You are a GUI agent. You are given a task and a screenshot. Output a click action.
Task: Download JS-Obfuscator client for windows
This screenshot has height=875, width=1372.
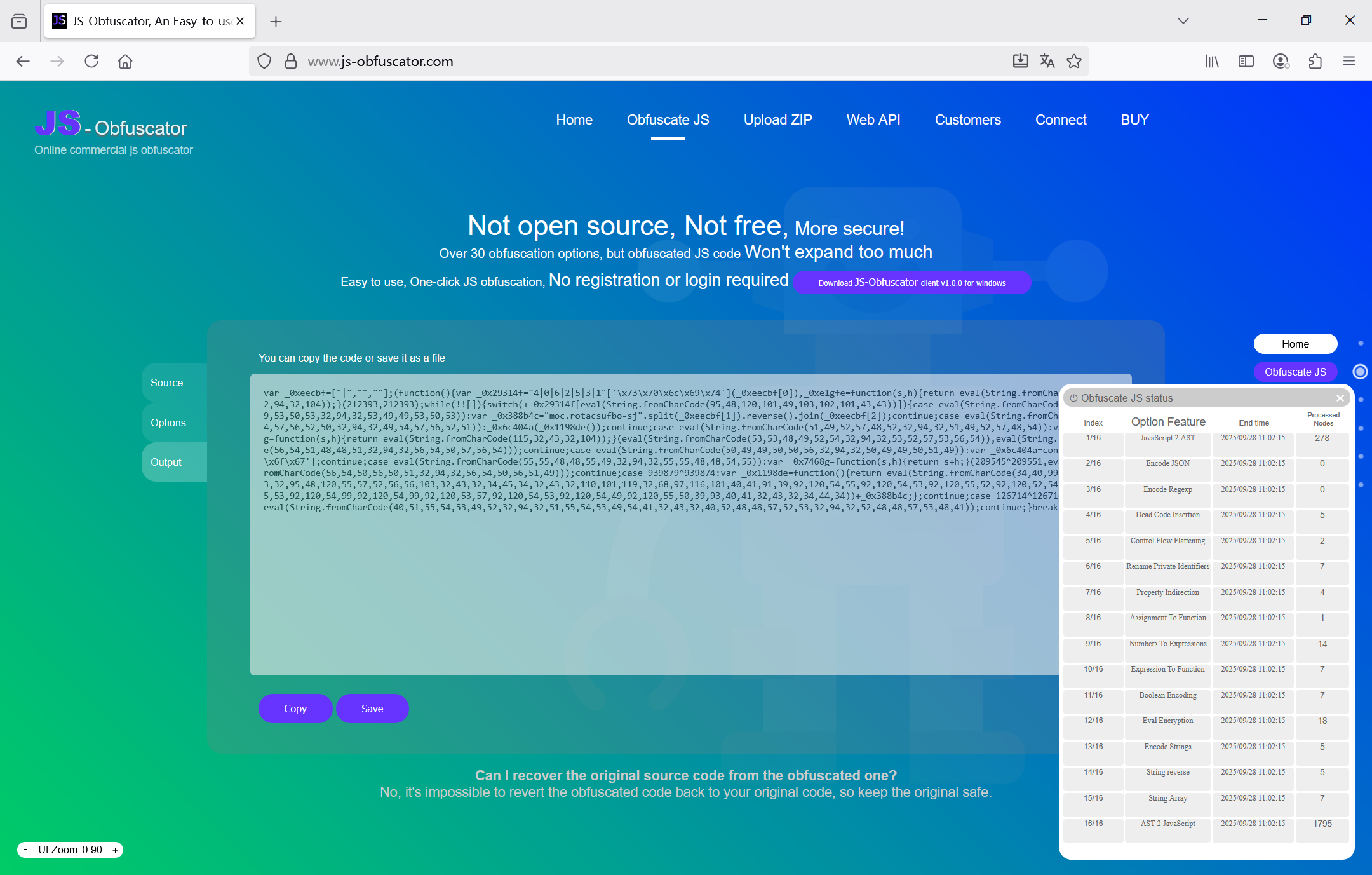point(911,283)
